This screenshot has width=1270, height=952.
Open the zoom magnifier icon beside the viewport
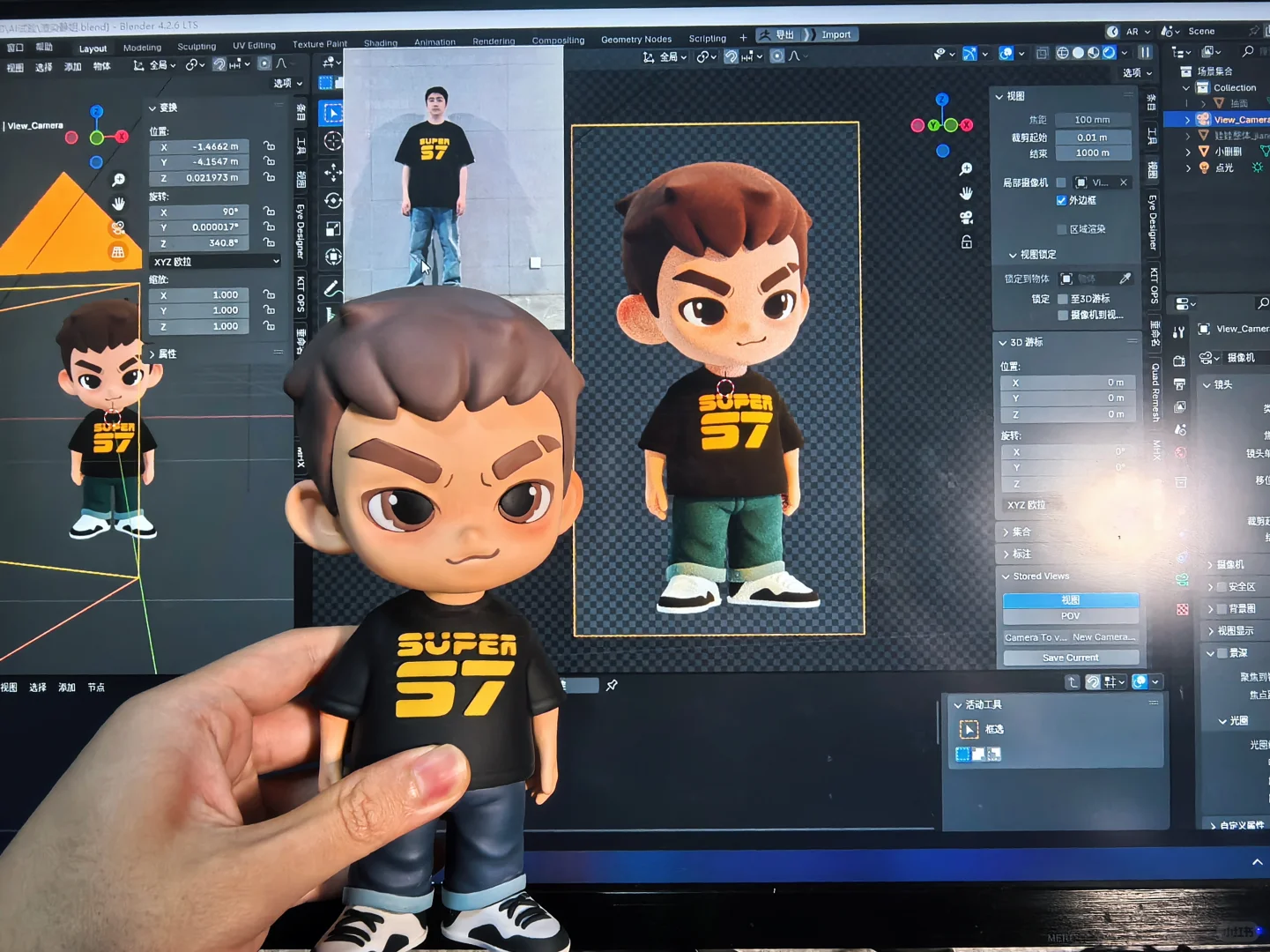click(x=966, y=169)
